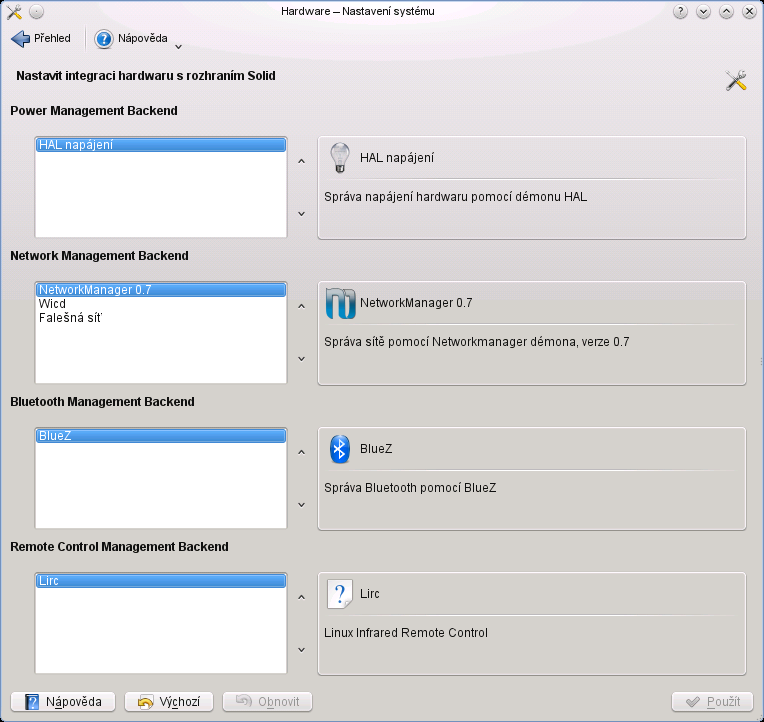Apply changes with the Použít button
Viewport: 764px width, 722px height.
712,702
